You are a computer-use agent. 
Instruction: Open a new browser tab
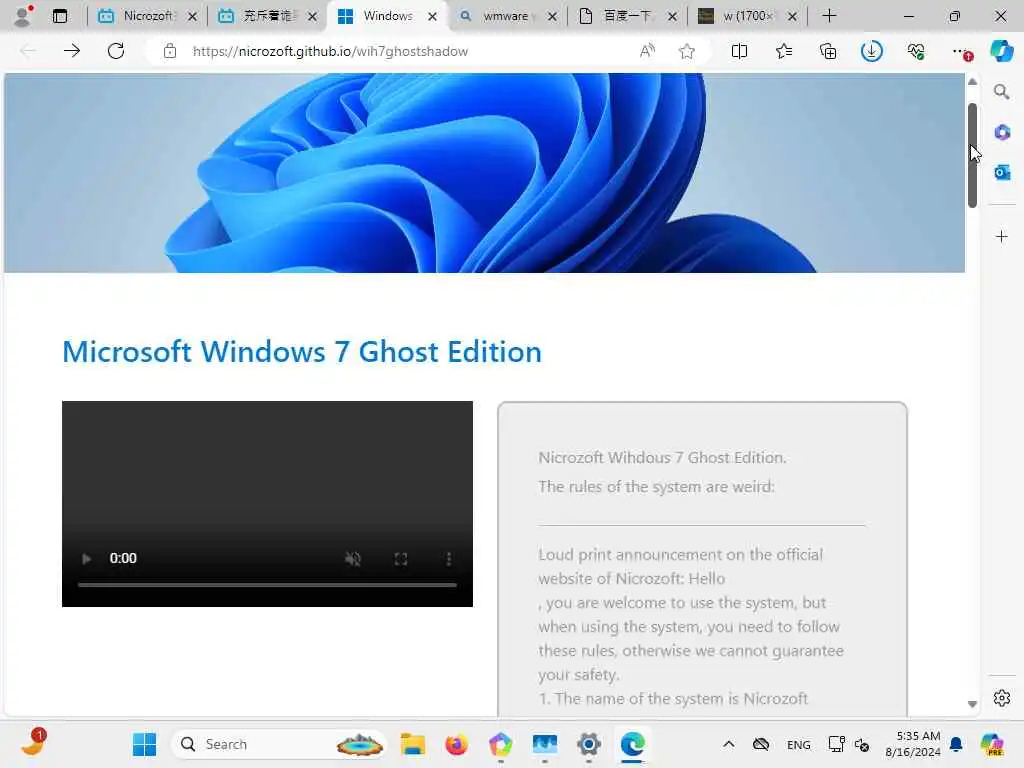click(x=829, y=16)
